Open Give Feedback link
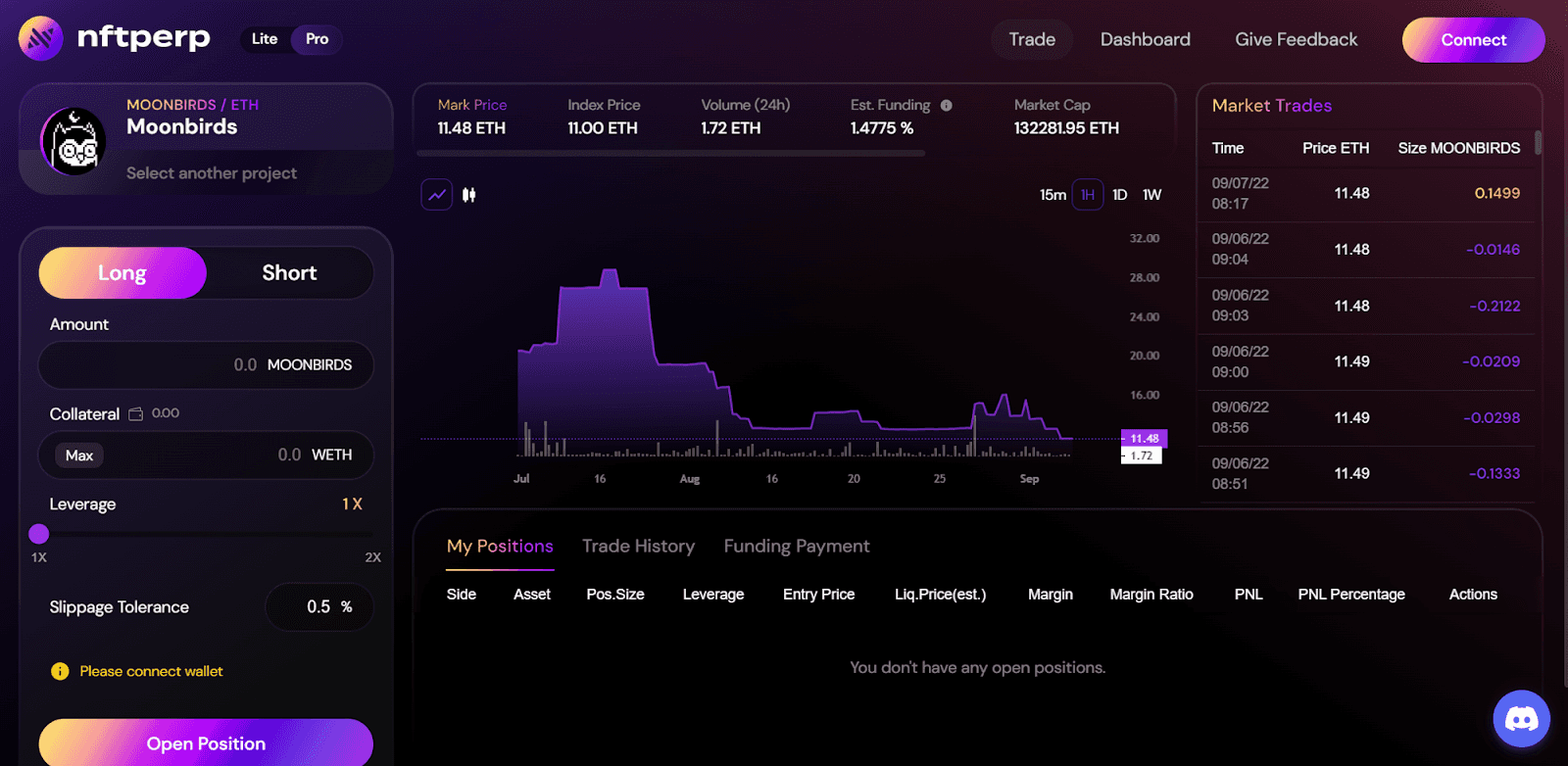Image resolution: width=1568 pixels, height=766 pixels. [1296, 39]
